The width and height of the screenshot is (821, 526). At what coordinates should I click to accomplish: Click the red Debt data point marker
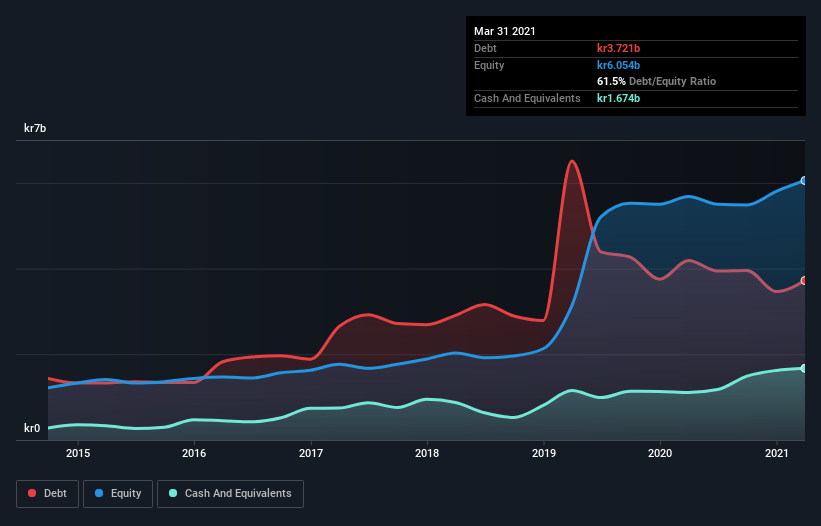click(x=804, y=281)
